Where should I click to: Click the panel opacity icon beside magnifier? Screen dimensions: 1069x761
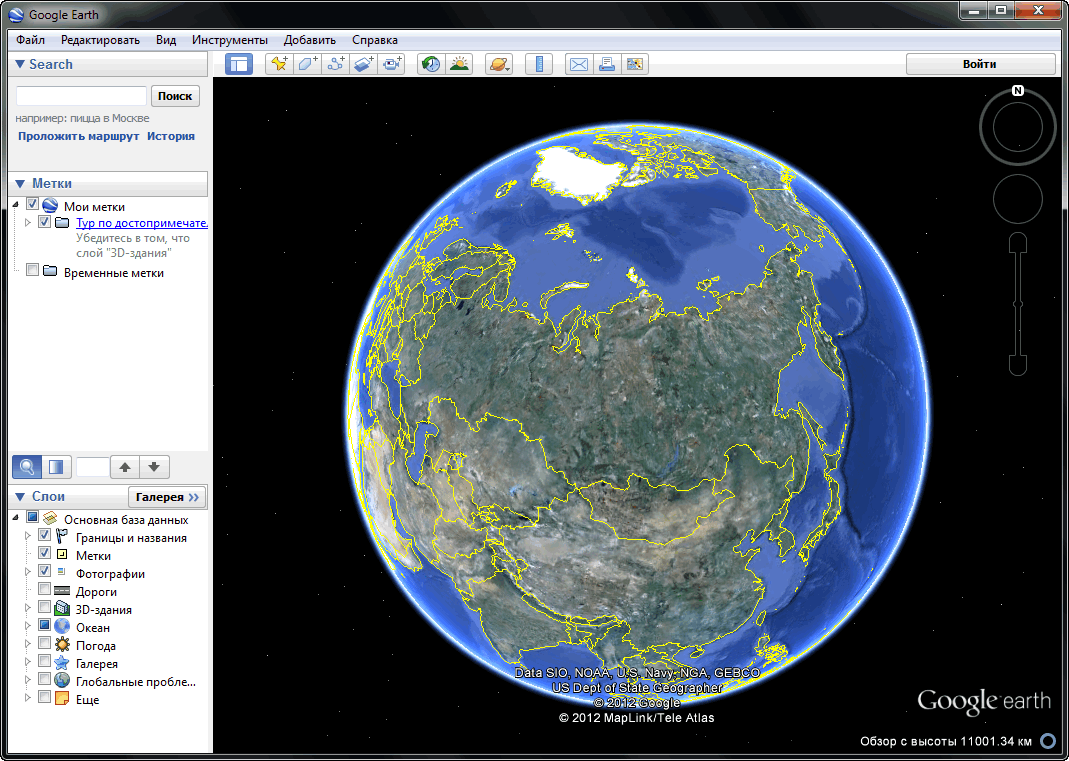(57, 467)
